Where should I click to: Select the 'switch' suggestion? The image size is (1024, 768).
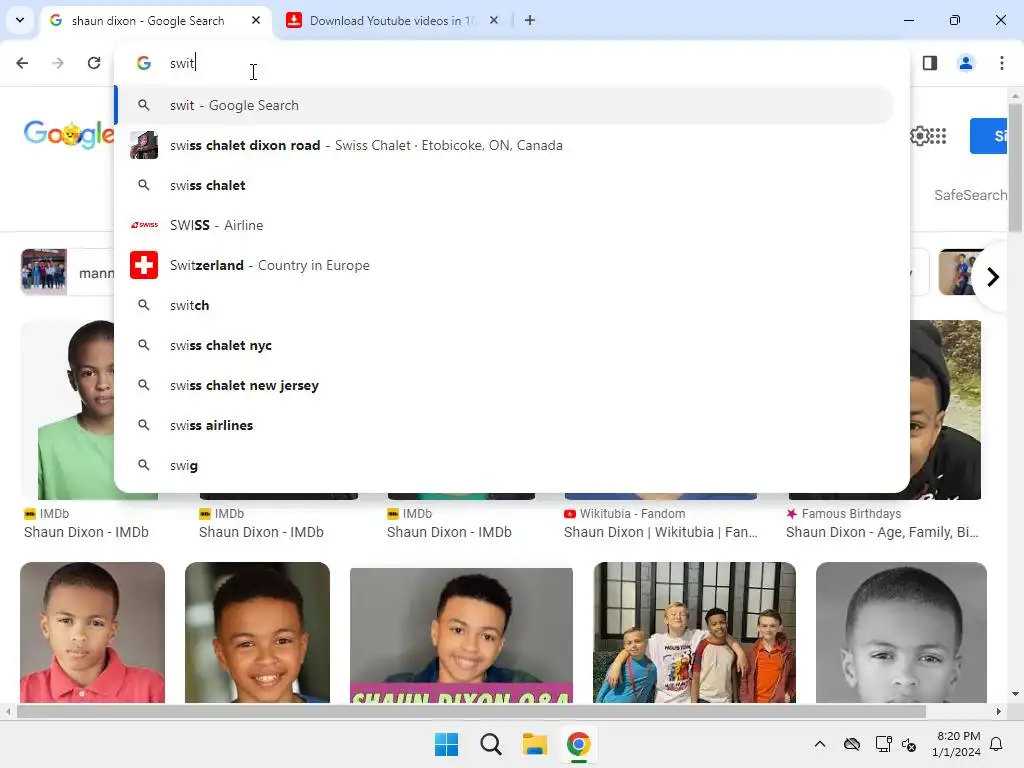pos(504,305)
